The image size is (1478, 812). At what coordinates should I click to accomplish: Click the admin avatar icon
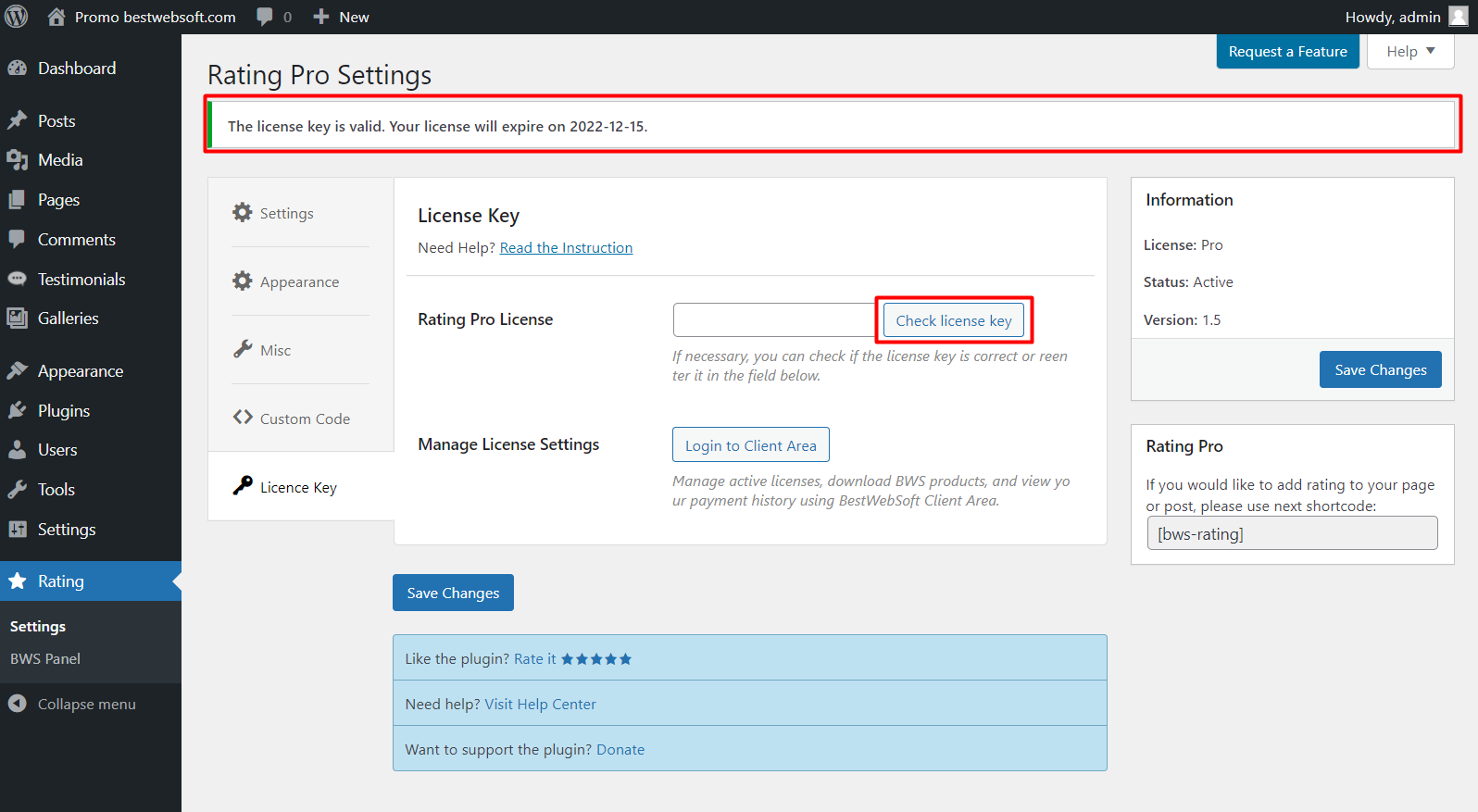pos(1459,17)
